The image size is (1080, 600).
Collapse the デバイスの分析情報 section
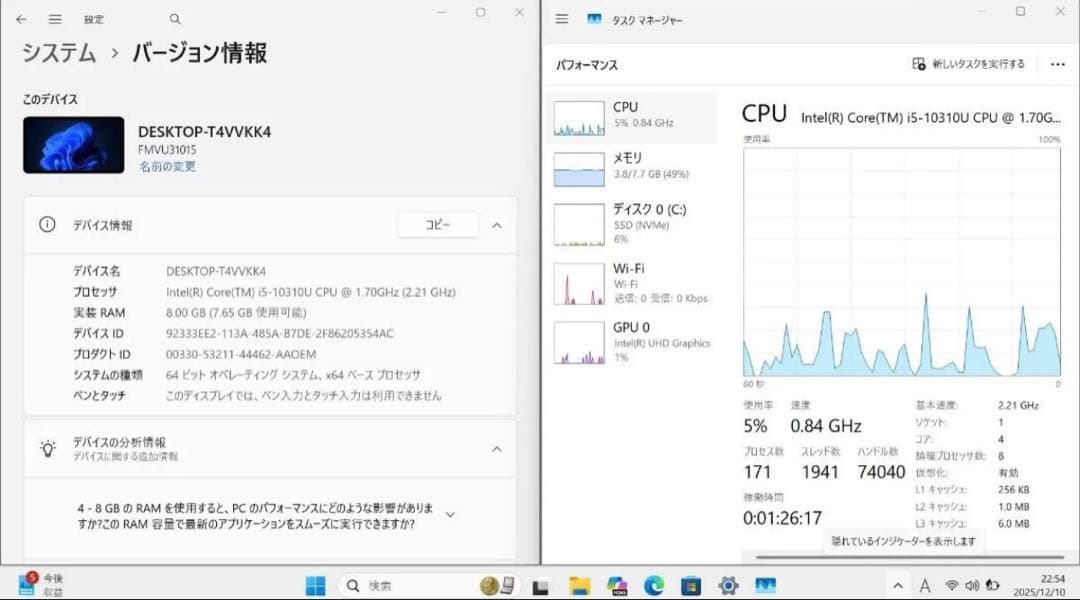(497, 450)
